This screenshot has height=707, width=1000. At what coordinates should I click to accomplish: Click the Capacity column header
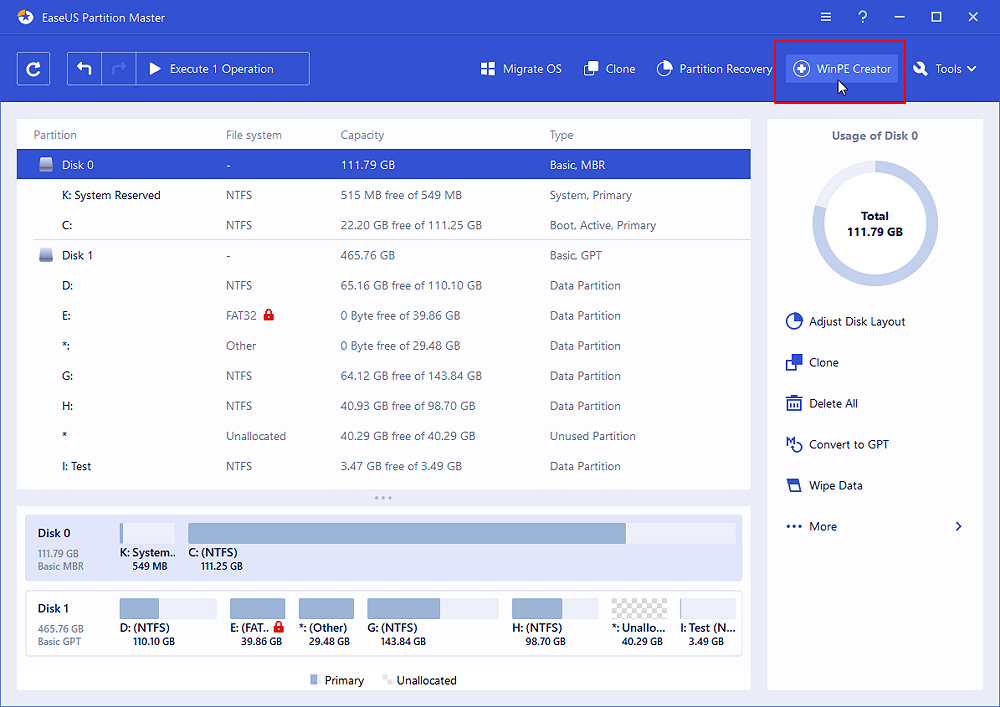pyautogui.click(x=362, y=135)
